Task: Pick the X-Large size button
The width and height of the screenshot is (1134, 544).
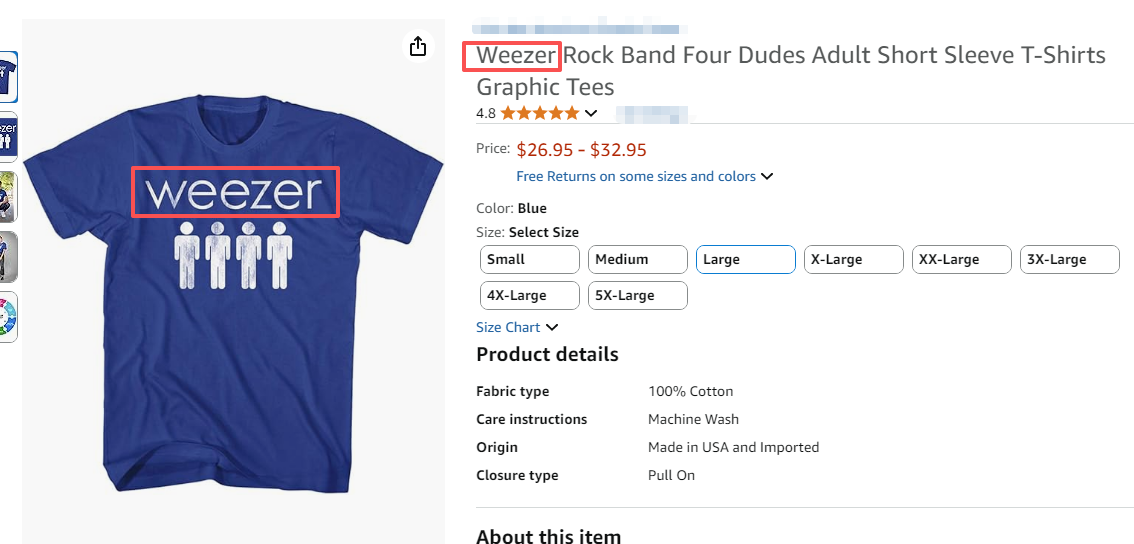Action: tap(853, 259)
